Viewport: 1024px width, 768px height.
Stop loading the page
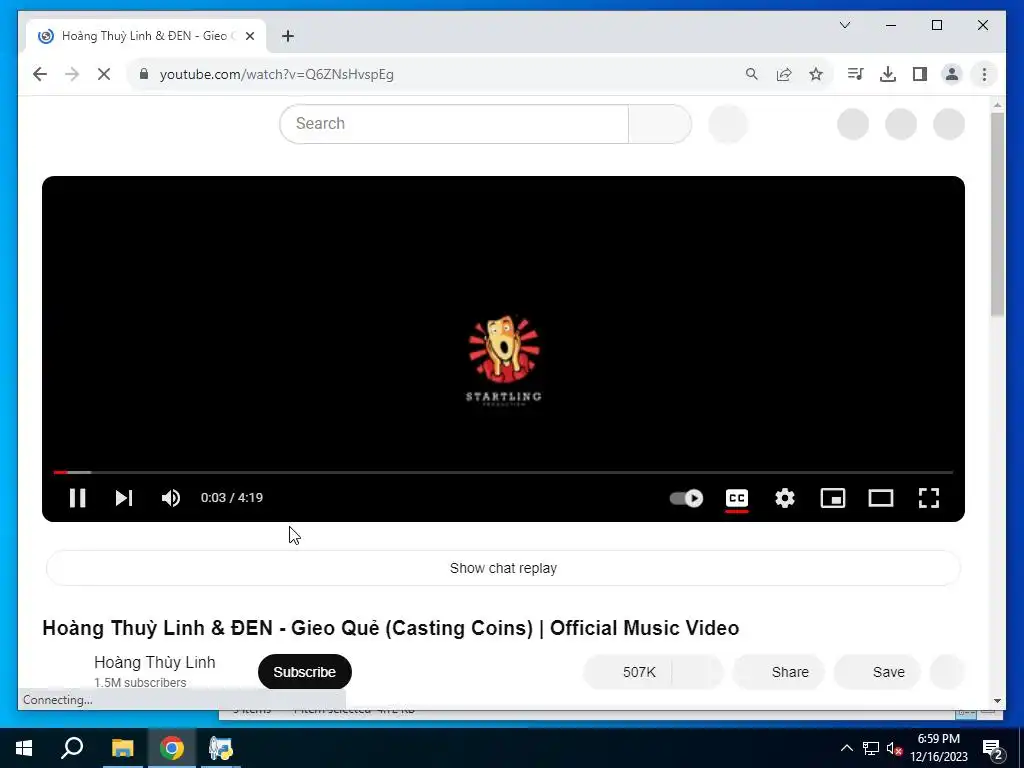[x=104, y=74]
